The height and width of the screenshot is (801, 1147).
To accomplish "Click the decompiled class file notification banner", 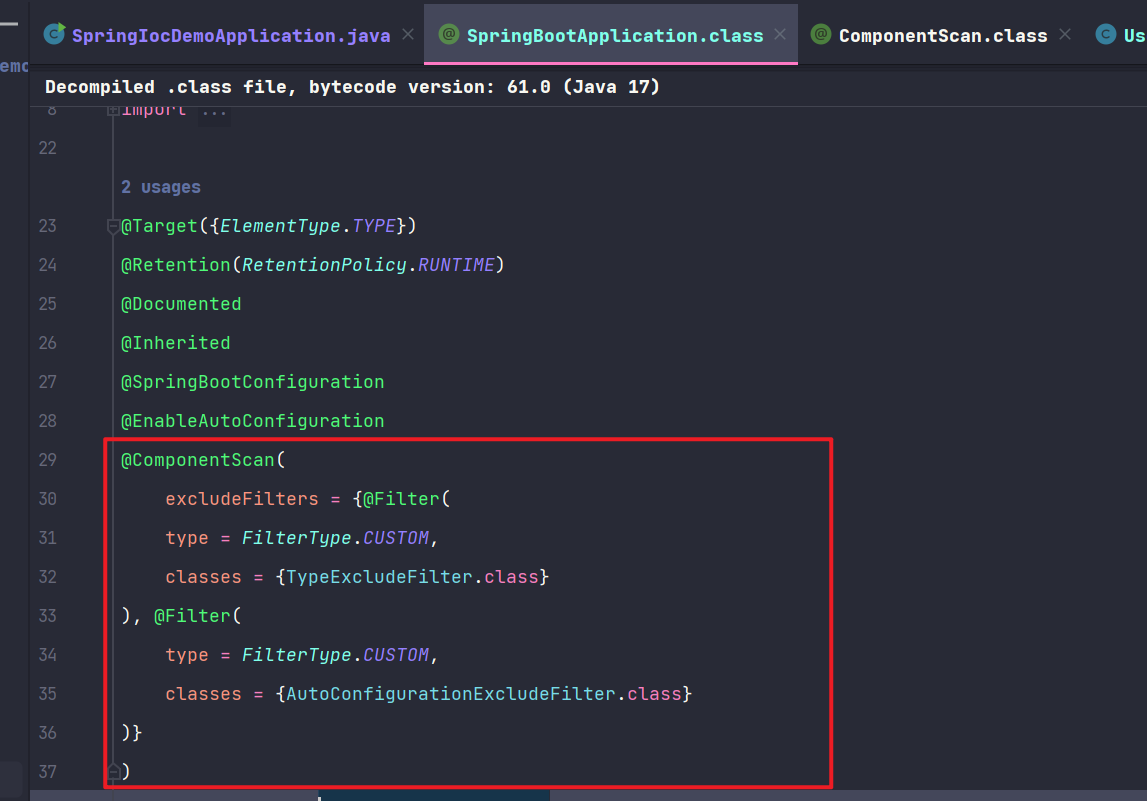I will coord(589,87).
